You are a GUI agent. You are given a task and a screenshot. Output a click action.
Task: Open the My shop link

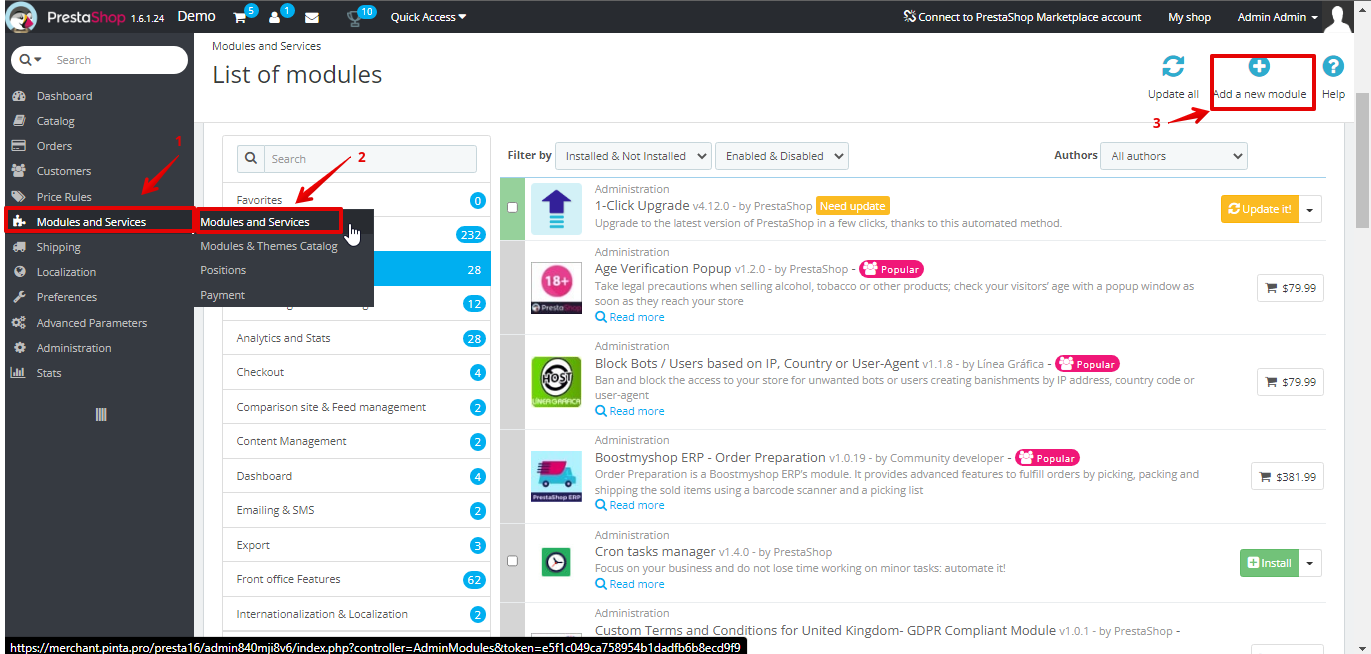coord(1189,17)
